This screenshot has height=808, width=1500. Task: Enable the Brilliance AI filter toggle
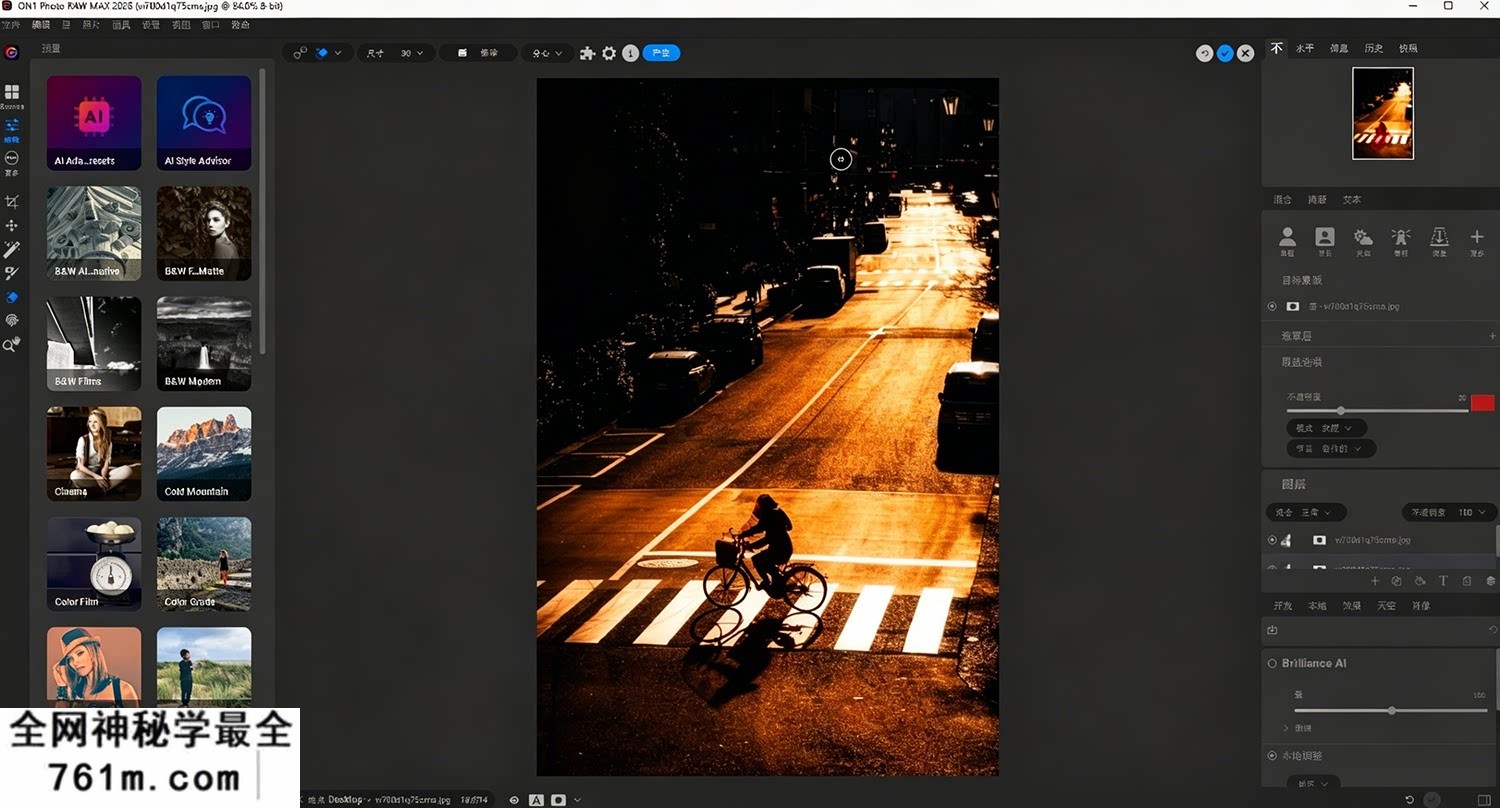1273,663
